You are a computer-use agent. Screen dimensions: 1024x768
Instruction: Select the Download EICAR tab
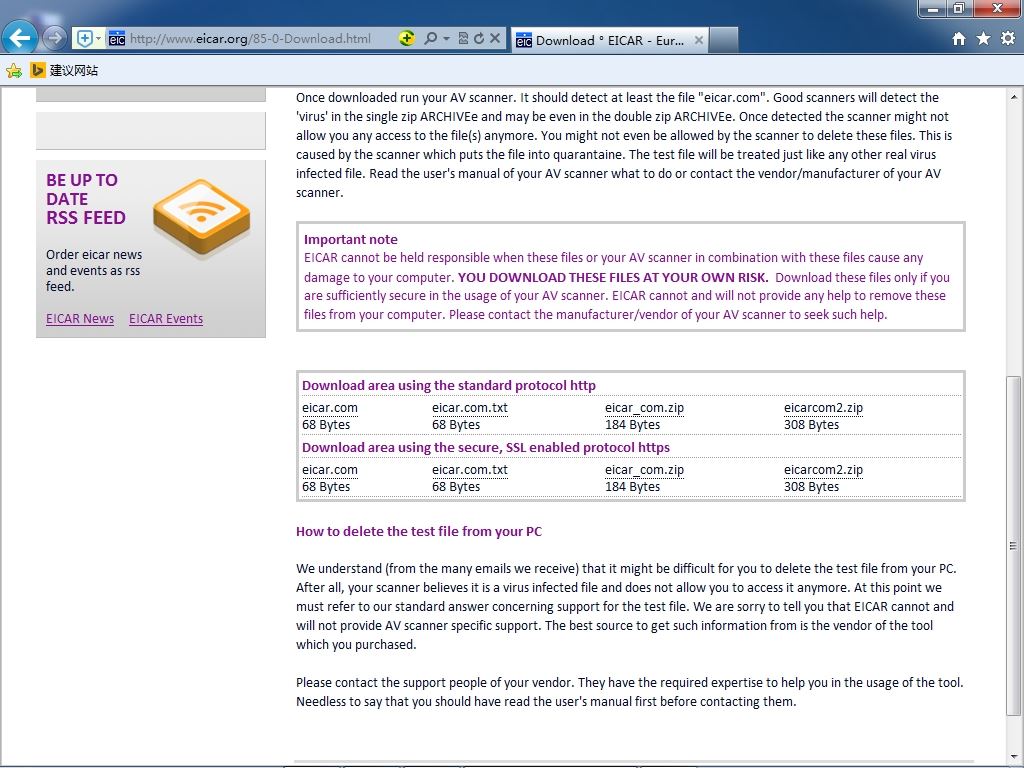coord(608,40)
